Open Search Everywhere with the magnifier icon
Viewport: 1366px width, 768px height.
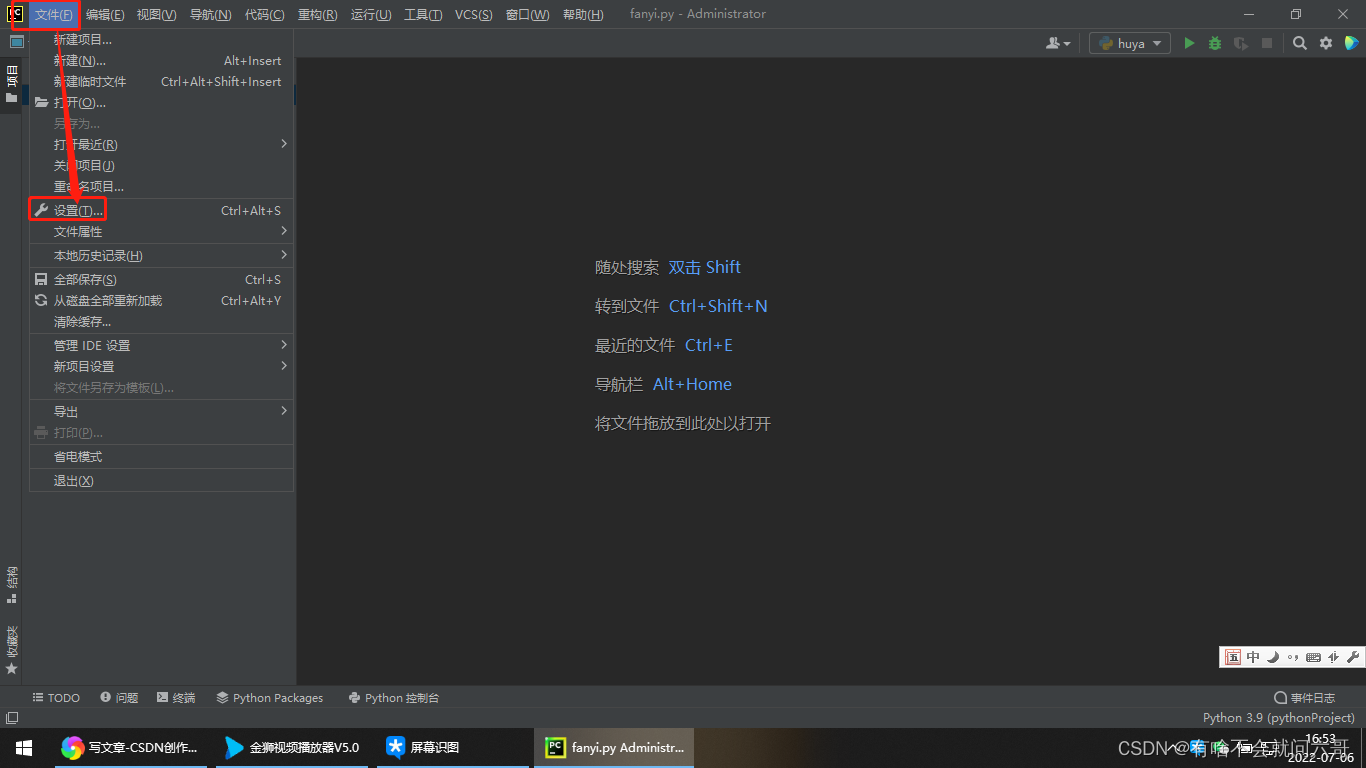(1298, 43)
